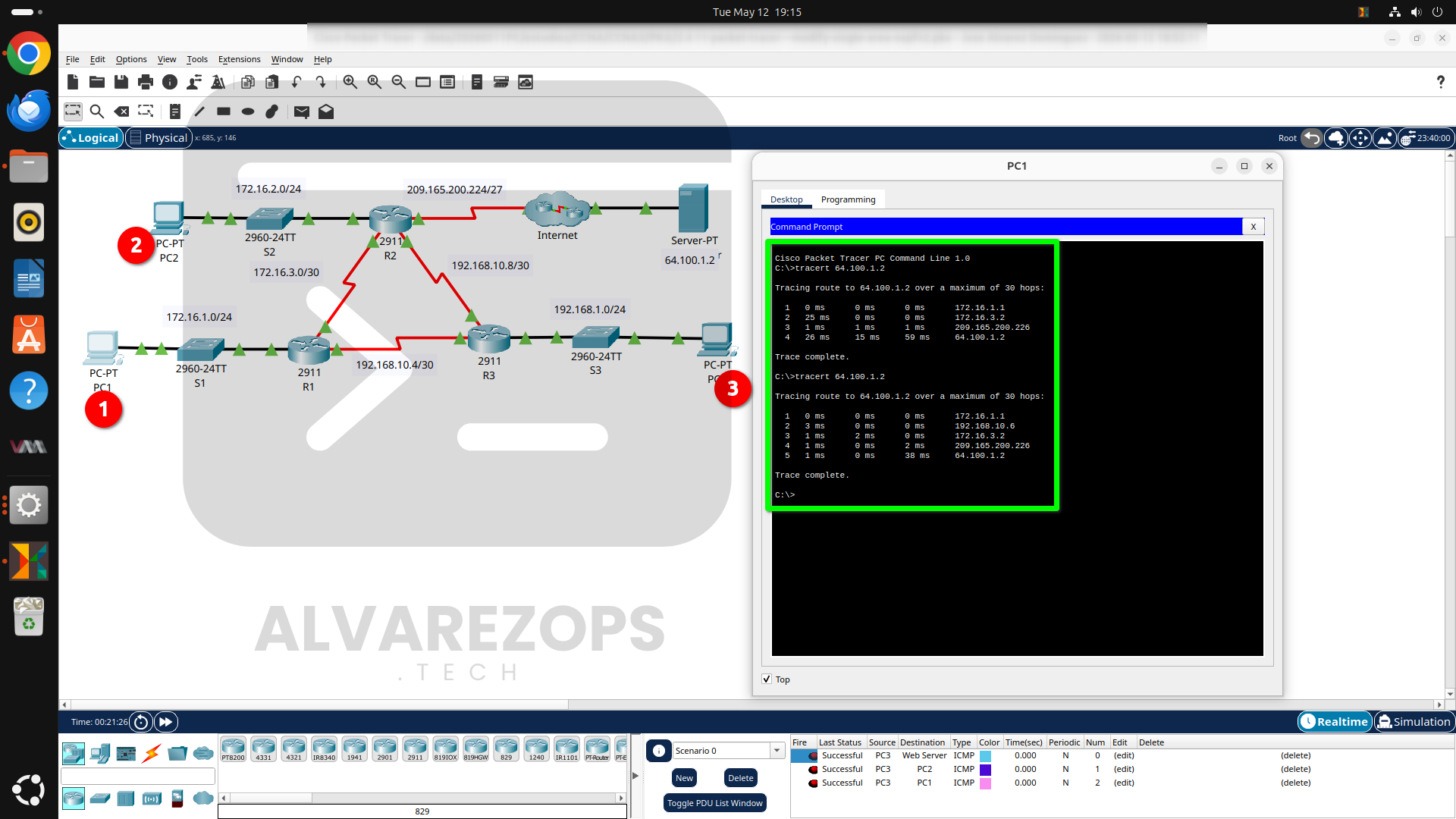
Task: Click (edit) for the Web Server PDU
Action: tap(1124, 755)
